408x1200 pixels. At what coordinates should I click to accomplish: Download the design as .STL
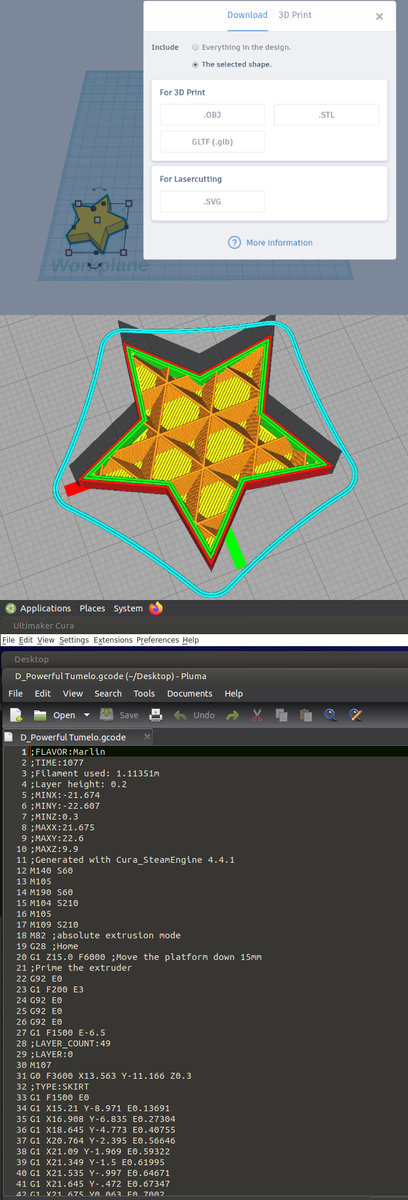point(326,115)
